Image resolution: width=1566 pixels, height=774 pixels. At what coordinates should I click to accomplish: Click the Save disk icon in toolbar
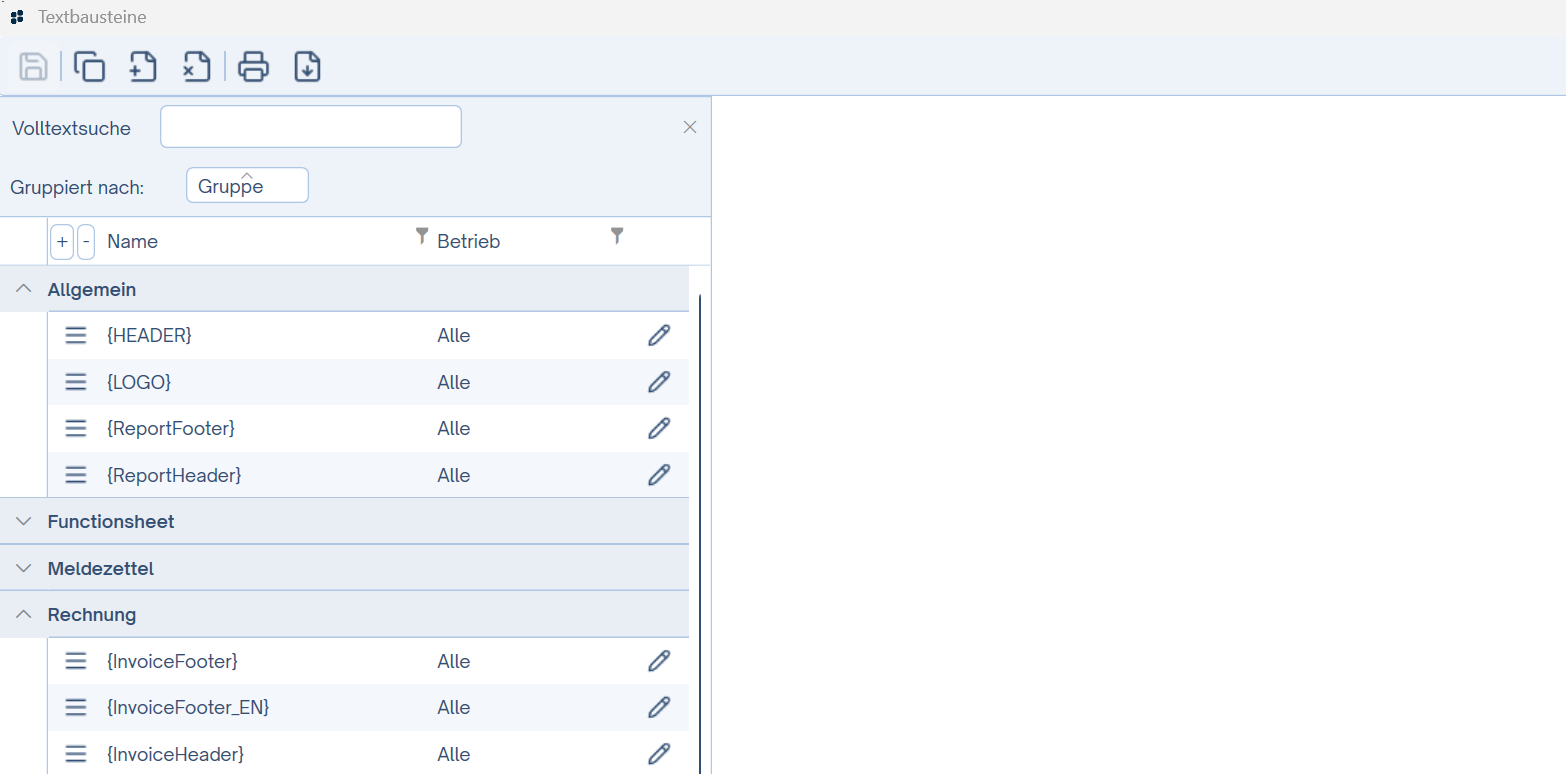click(x=33, y=67)
